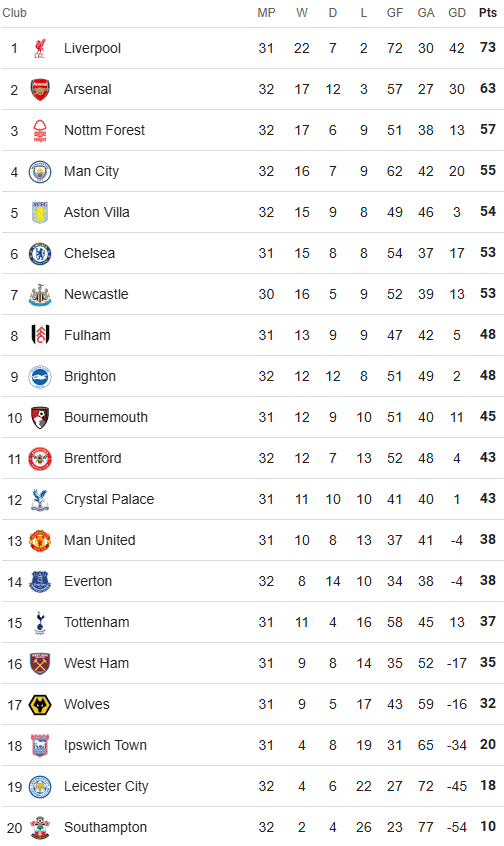
Task: Click the Pts column header
Action: click(488, 13)
